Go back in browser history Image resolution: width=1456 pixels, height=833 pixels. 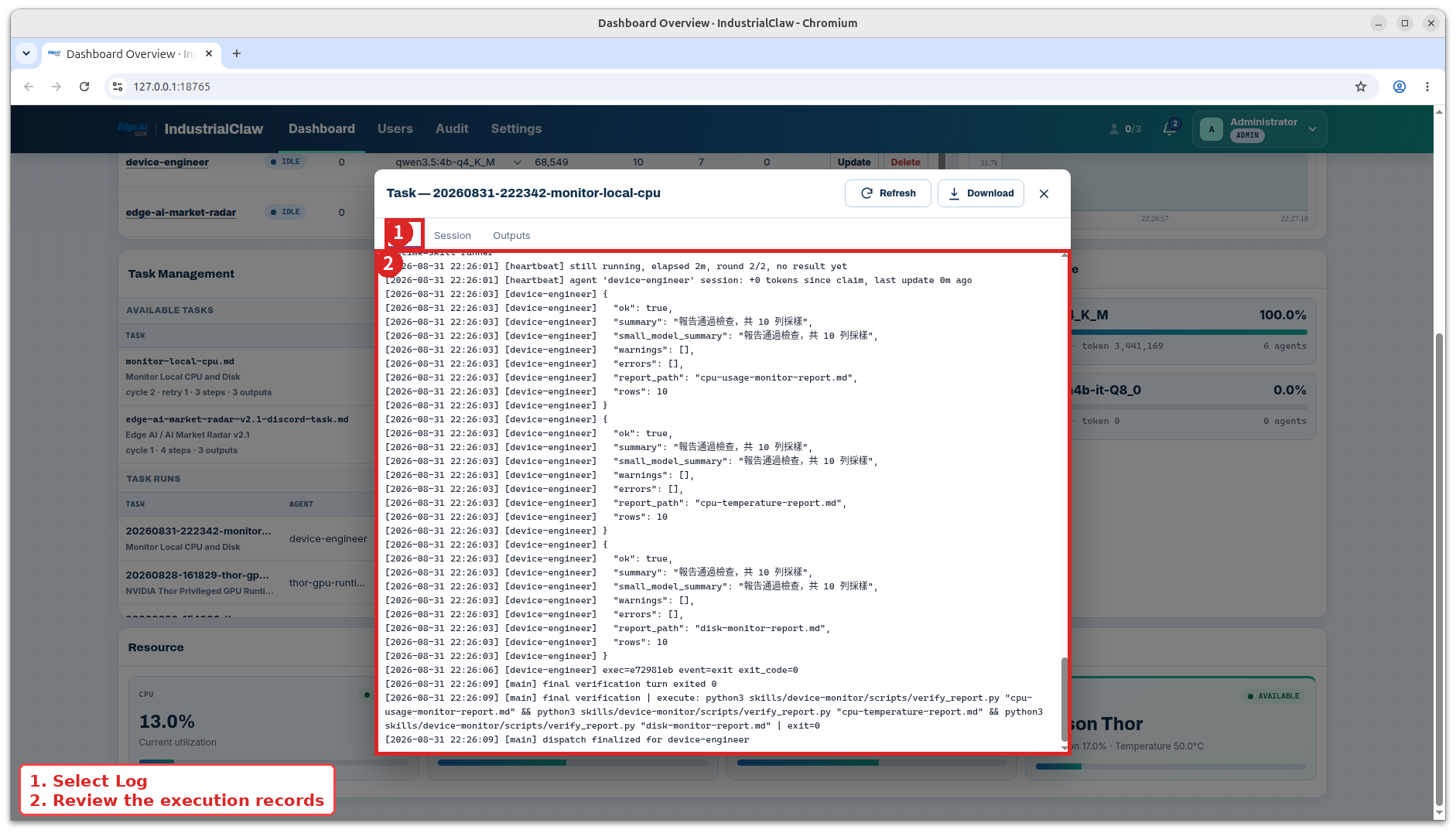click(x=29, y=87)
